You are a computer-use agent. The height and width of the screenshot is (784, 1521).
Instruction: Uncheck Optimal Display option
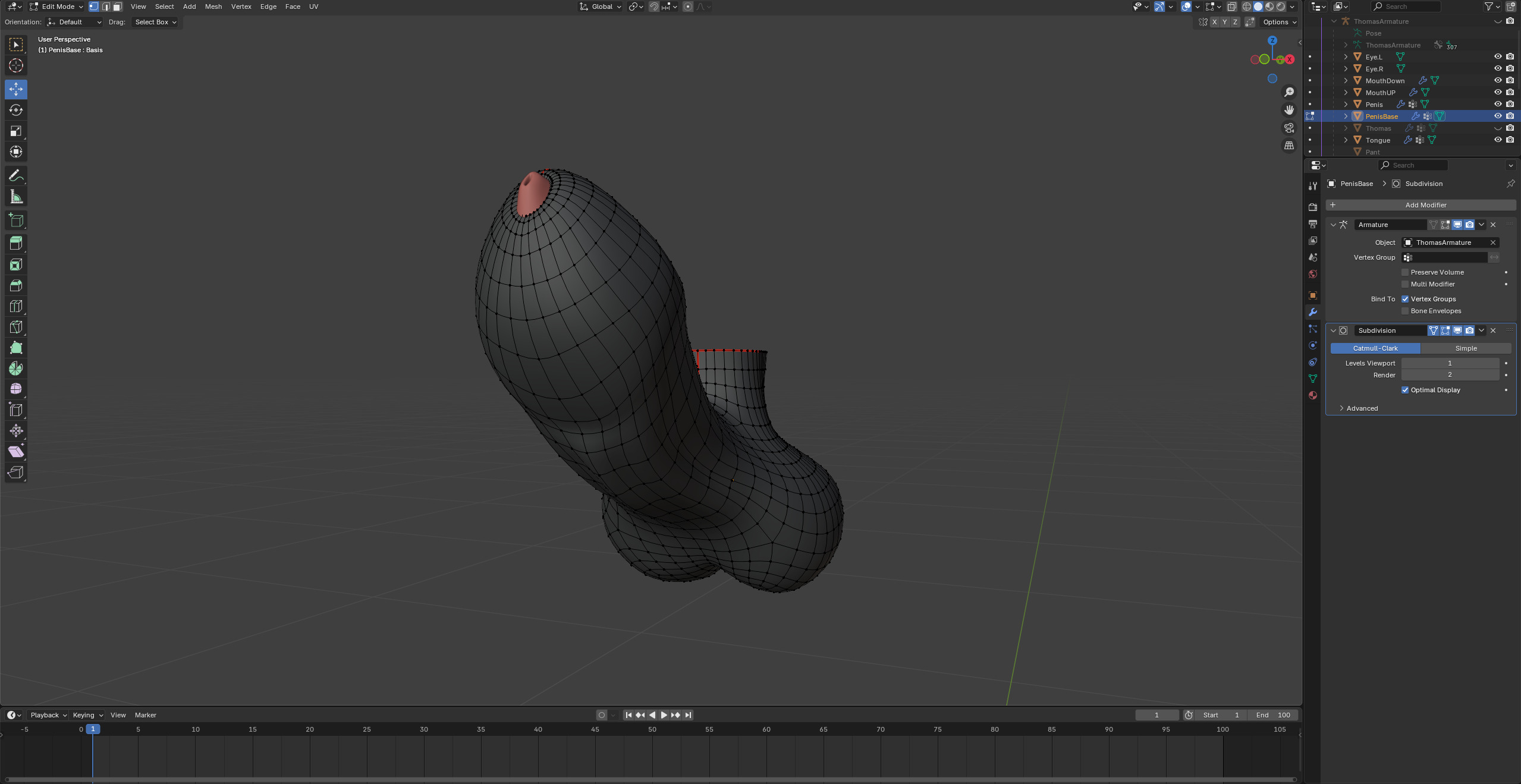click(1405, 390)
